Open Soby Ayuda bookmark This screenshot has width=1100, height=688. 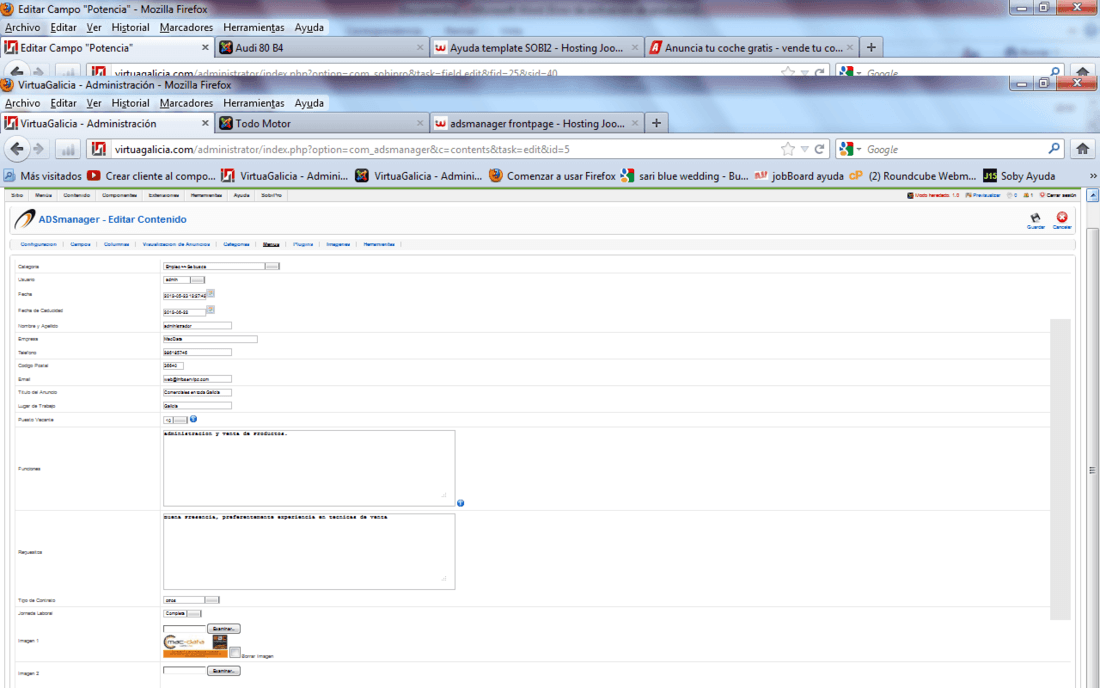pyautogui.click(x=1018, y=176)
